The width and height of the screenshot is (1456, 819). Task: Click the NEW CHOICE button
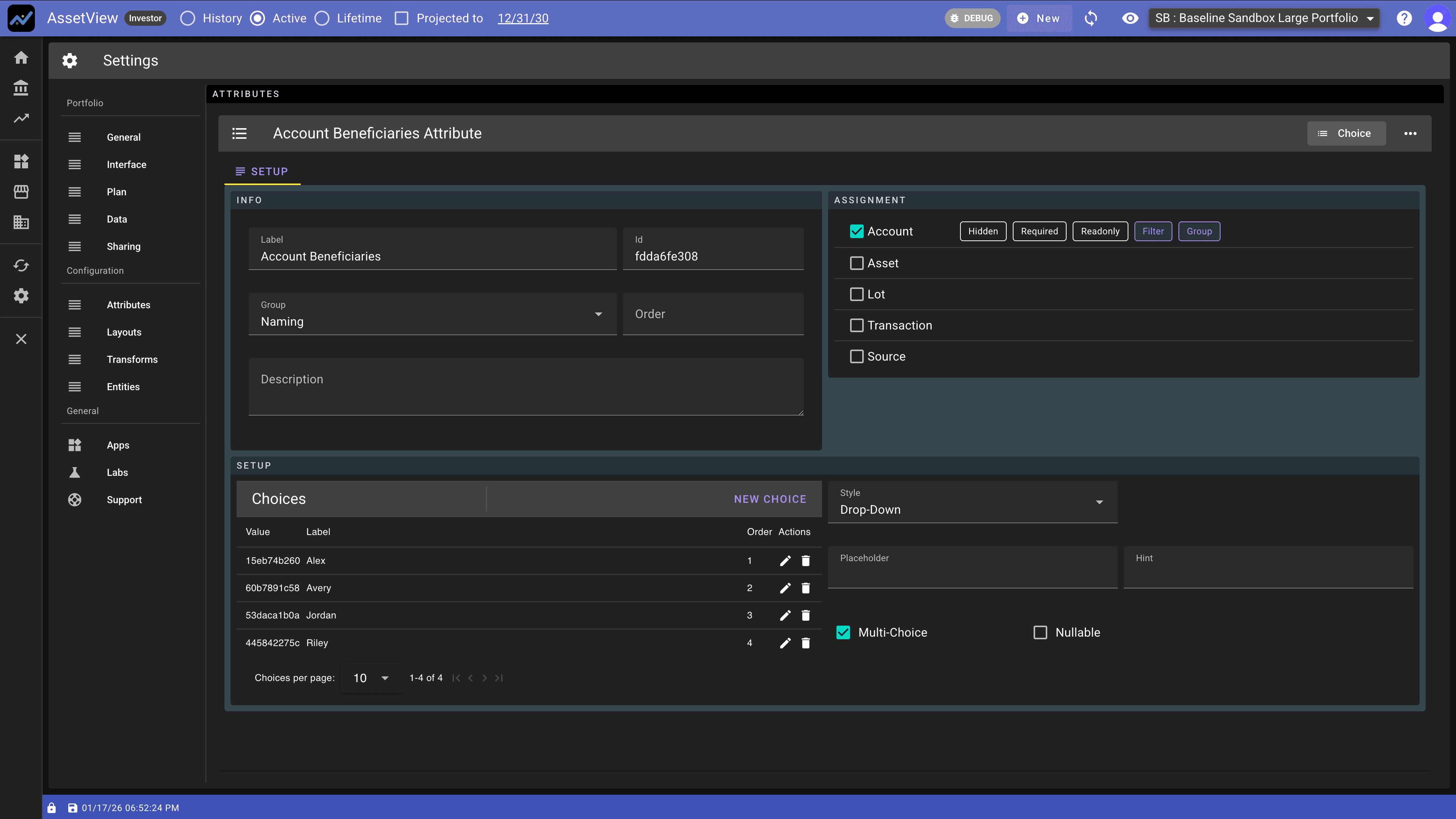click(770, 499)
